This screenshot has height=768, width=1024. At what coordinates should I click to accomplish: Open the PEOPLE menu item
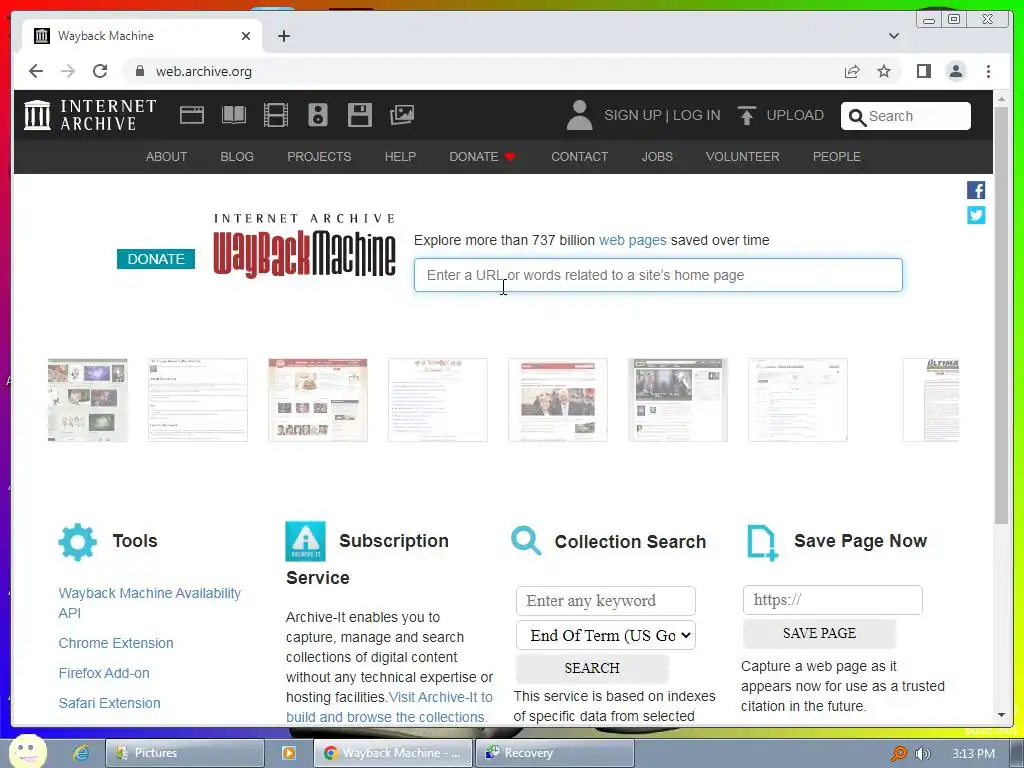[837, 157]
